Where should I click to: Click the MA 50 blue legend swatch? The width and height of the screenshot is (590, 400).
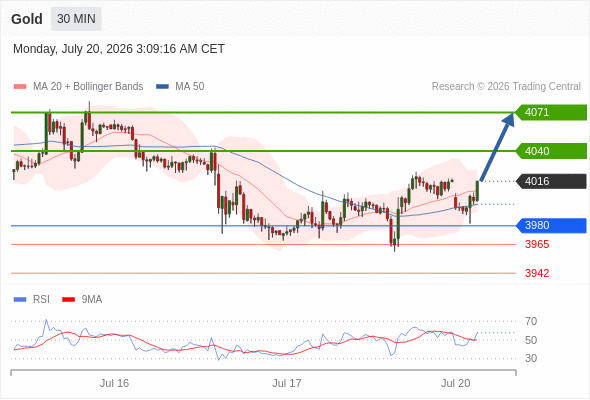pos(162,87)
